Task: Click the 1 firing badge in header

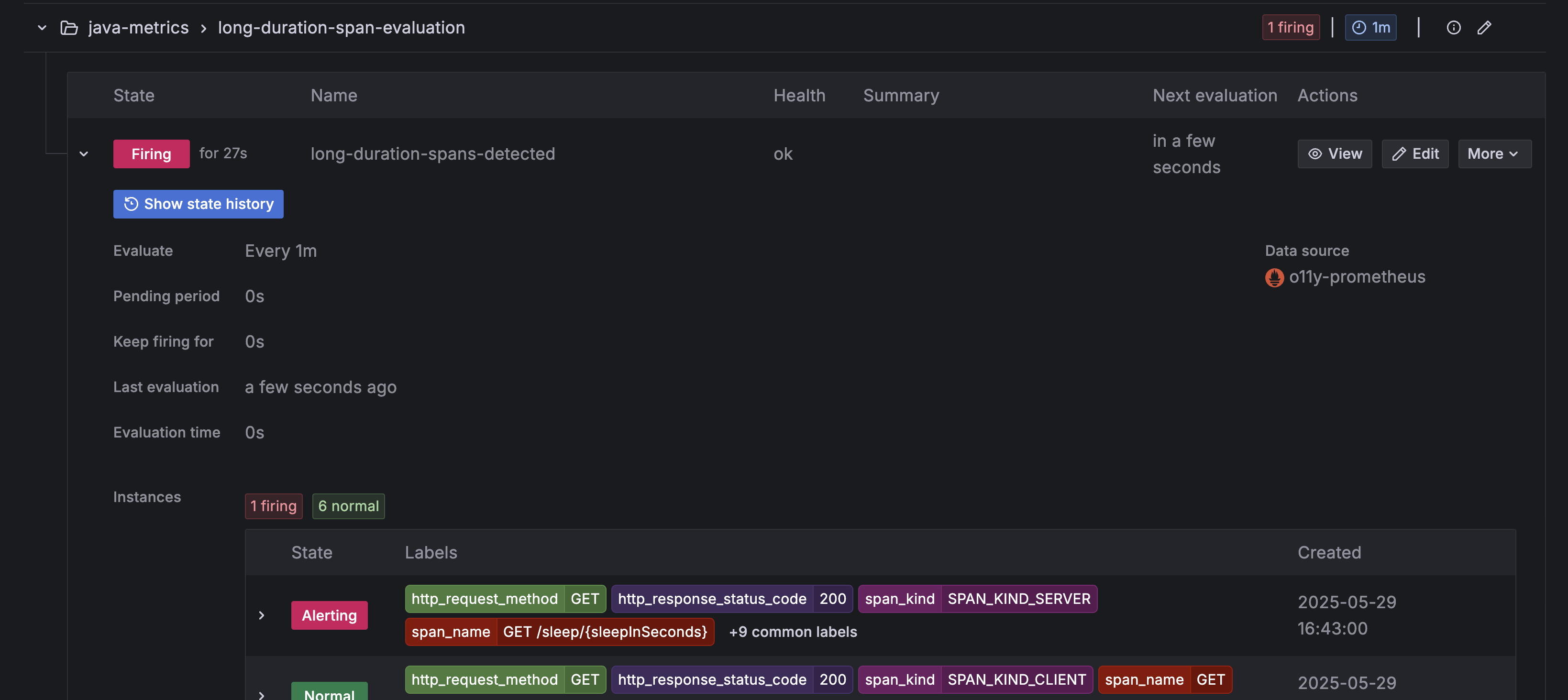Action: [1291, 27]
